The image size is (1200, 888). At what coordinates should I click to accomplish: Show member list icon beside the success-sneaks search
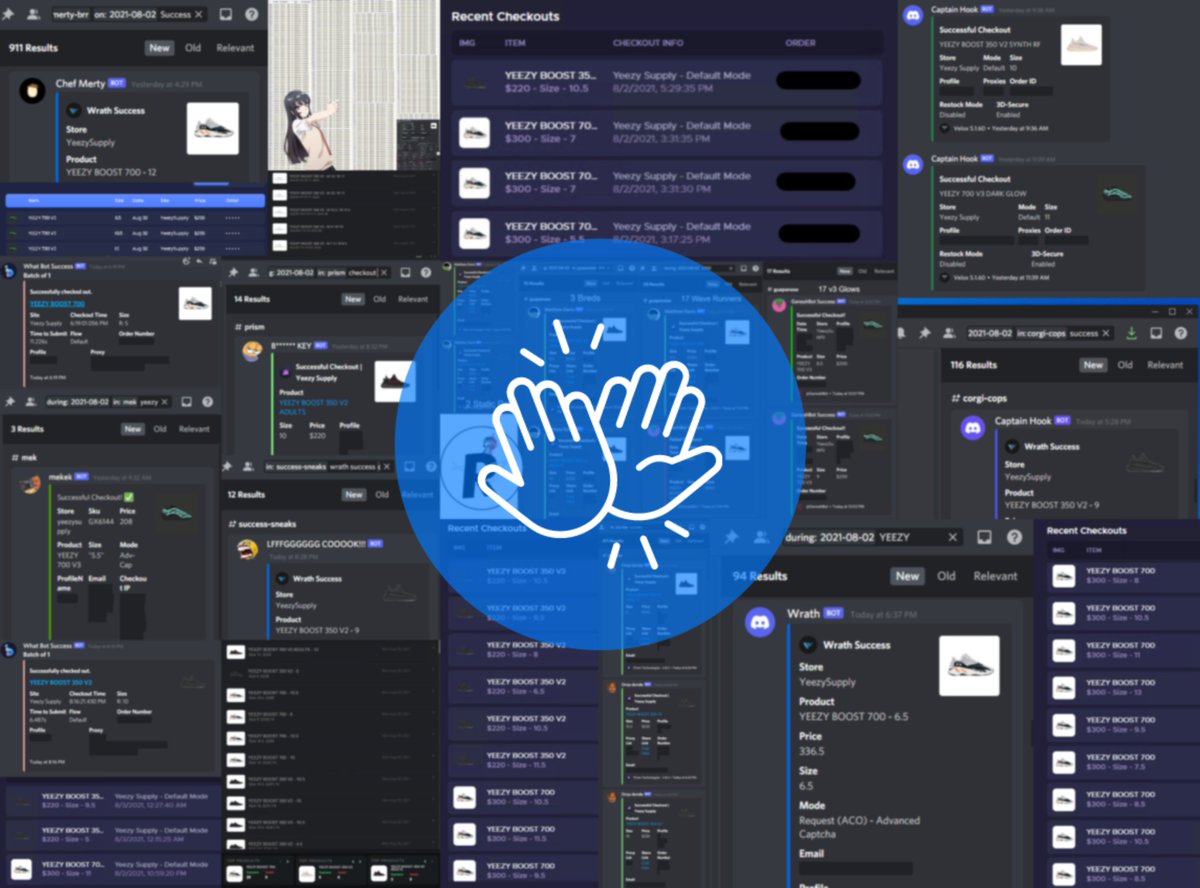(249, 466)
